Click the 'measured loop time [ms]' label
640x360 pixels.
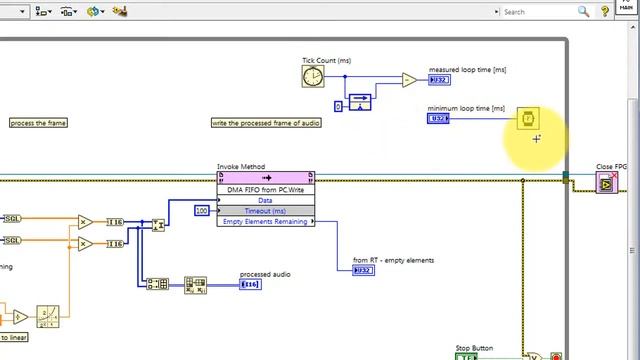467,70
